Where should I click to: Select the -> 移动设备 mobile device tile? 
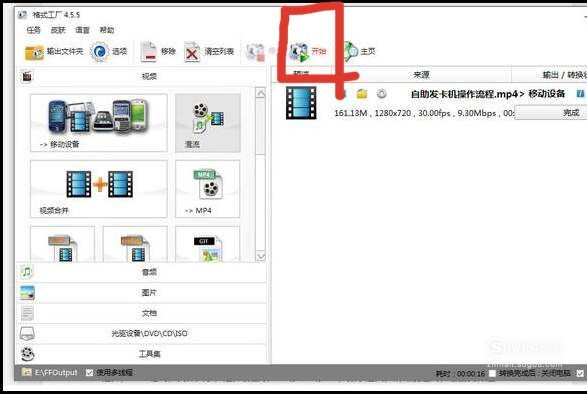coord(99,123)
